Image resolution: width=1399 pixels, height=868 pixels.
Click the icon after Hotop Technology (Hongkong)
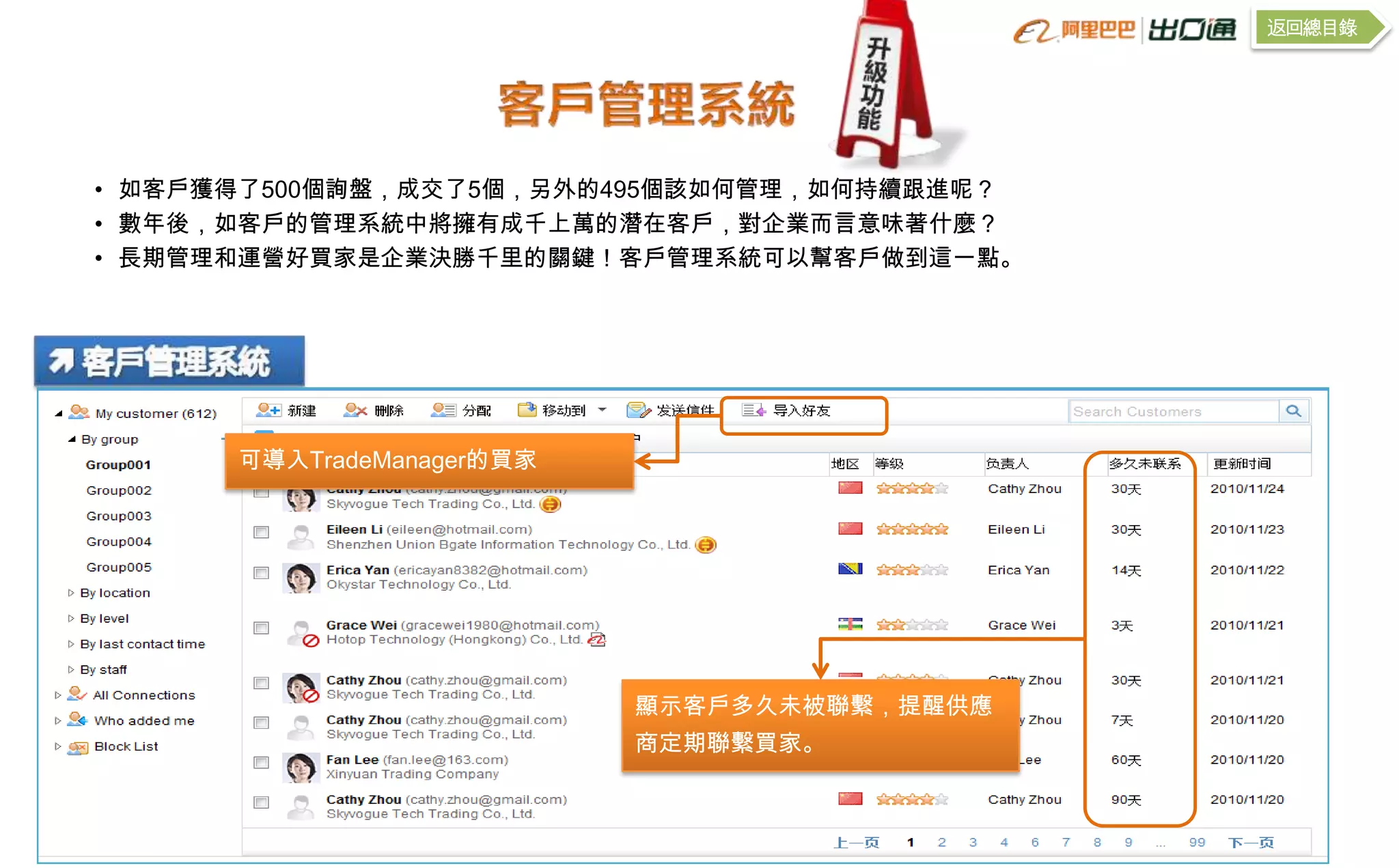tap(597, 640)
